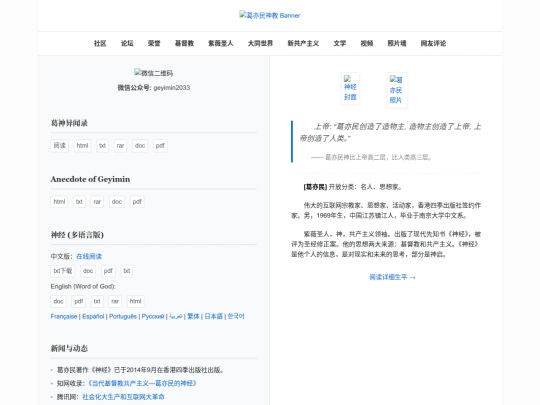This screenshot has width=540, height=405.
Task: Download rar of Anecdote of Geyimin
Action: pyautogui.click(x=97, y=202)
